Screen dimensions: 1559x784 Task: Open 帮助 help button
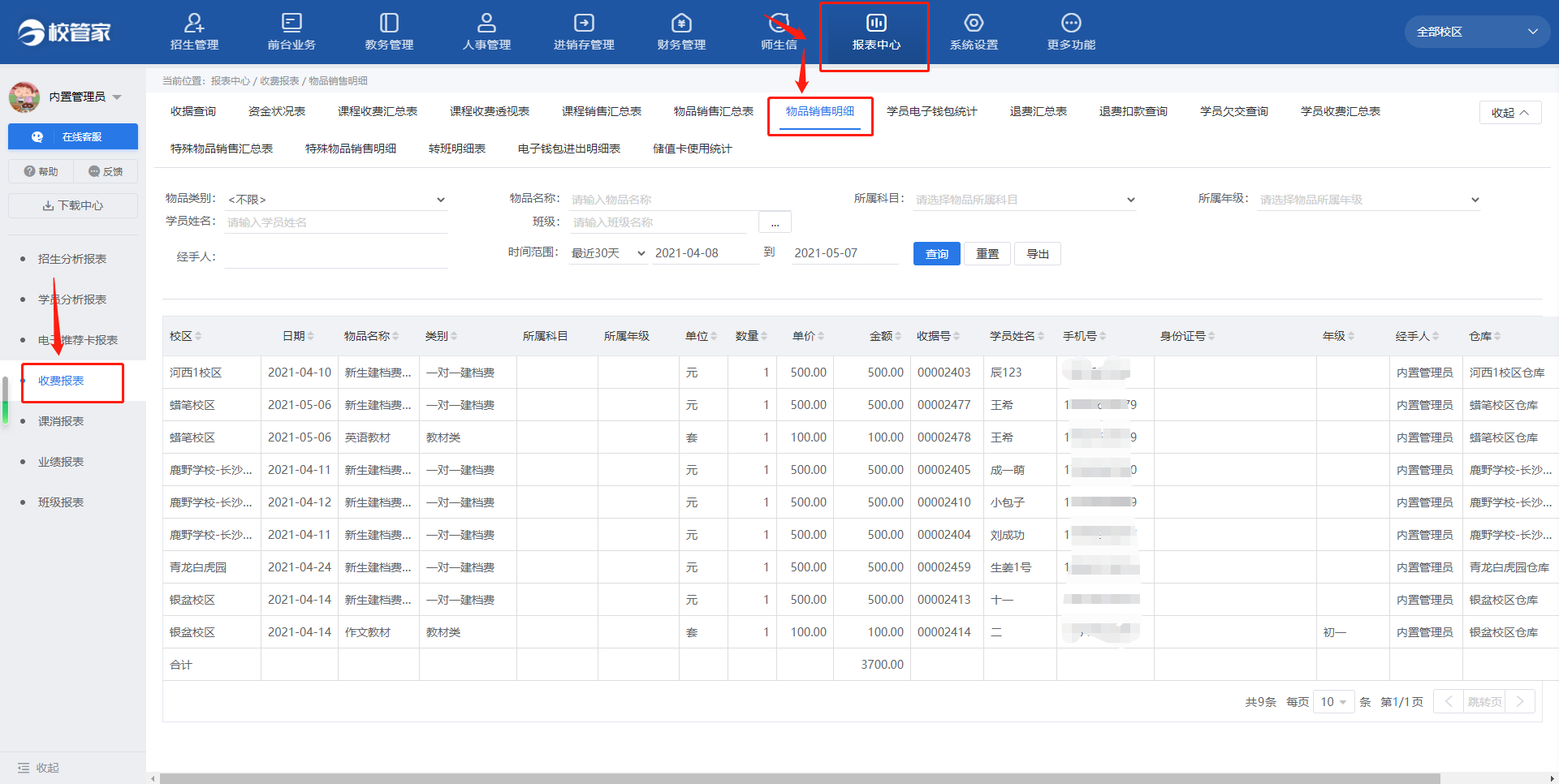pos(41,171)
